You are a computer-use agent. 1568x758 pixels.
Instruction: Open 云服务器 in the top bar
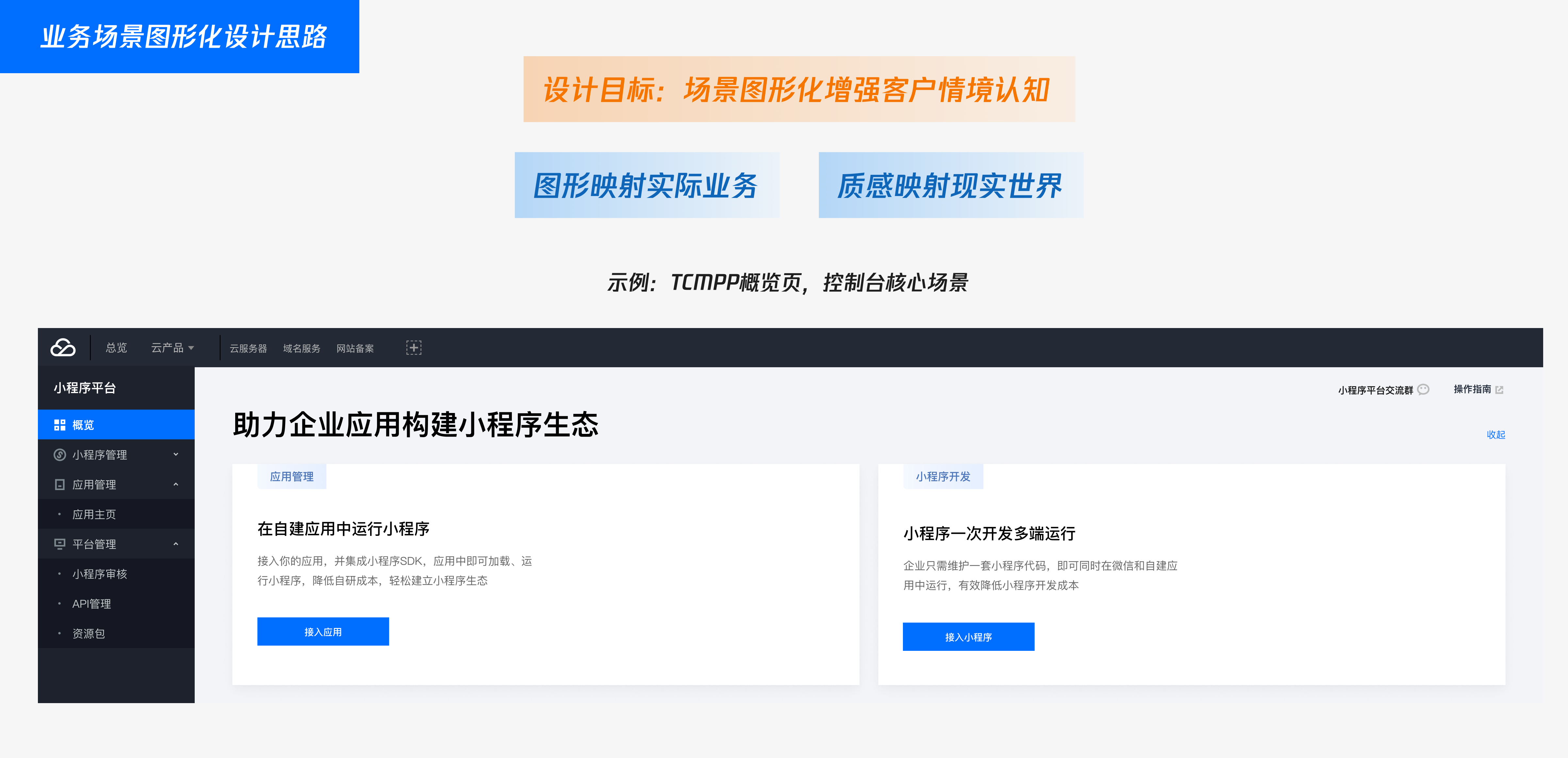pos(248,348)
